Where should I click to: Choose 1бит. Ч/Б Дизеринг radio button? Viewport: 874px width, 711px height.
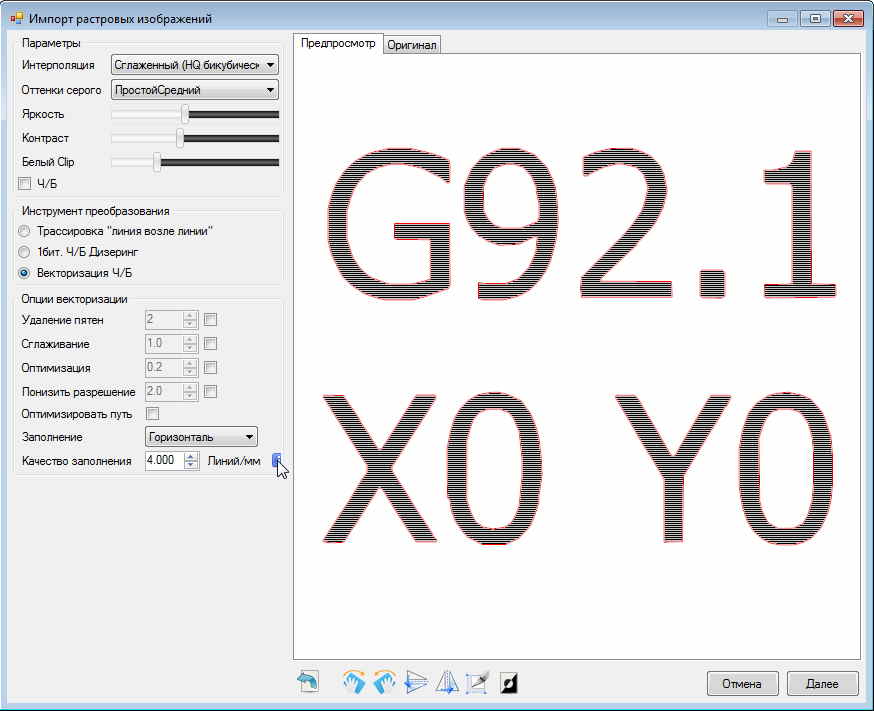[25, 252]
